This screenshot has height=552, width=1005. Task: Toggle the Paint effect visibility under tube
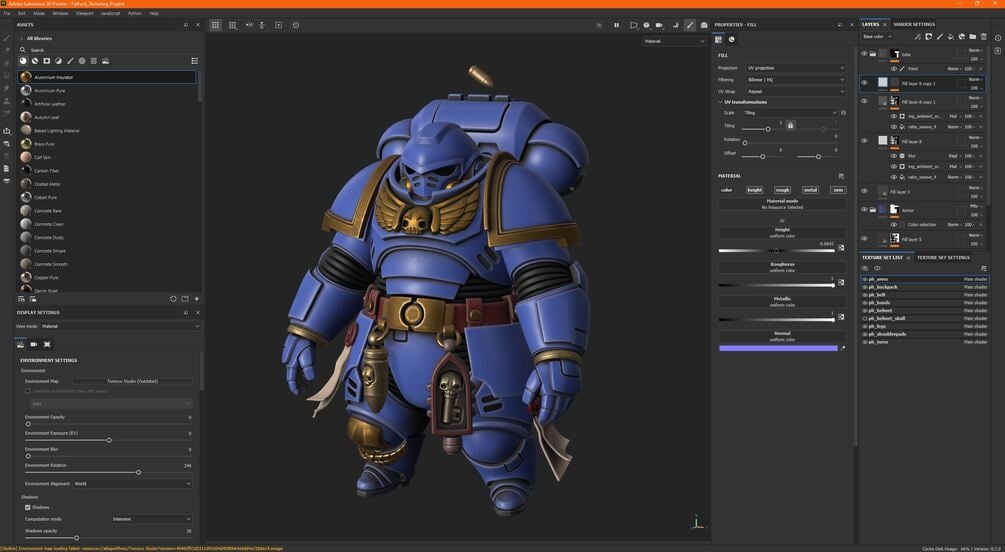click(x=893, y=69)
